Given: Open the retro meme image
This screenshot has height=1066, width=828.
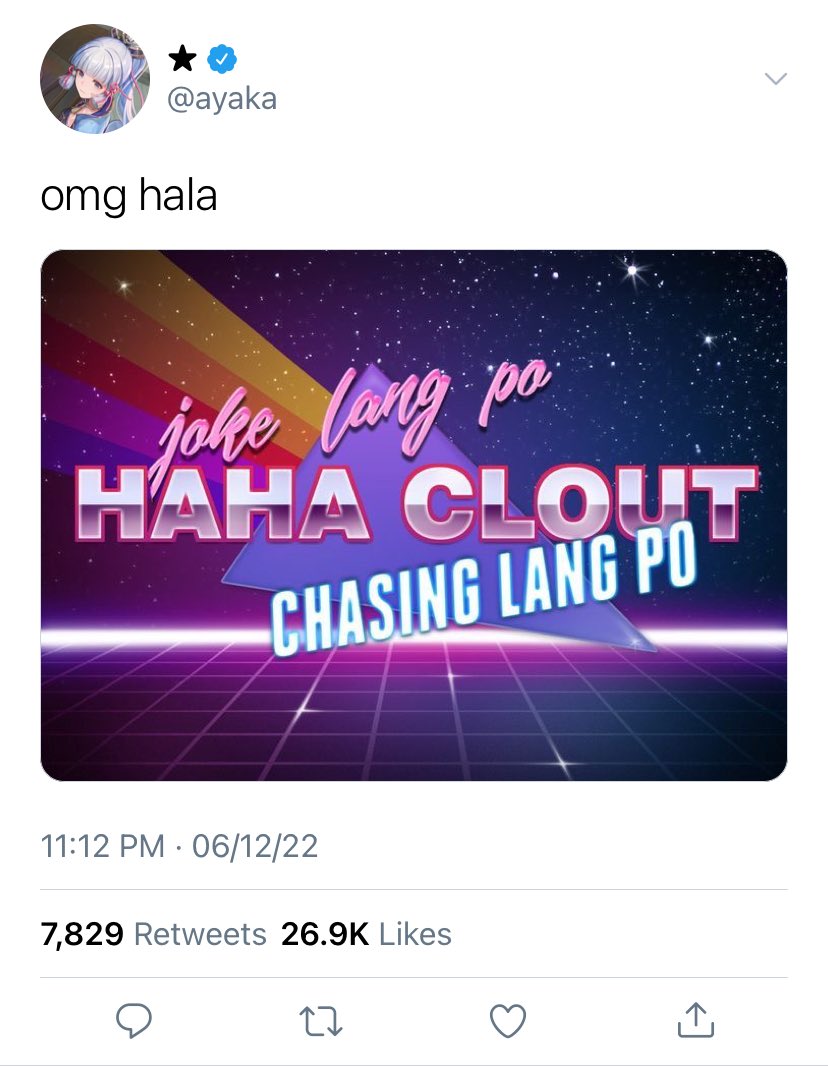Looking at the screenshot, I should (x=414, y=515).
